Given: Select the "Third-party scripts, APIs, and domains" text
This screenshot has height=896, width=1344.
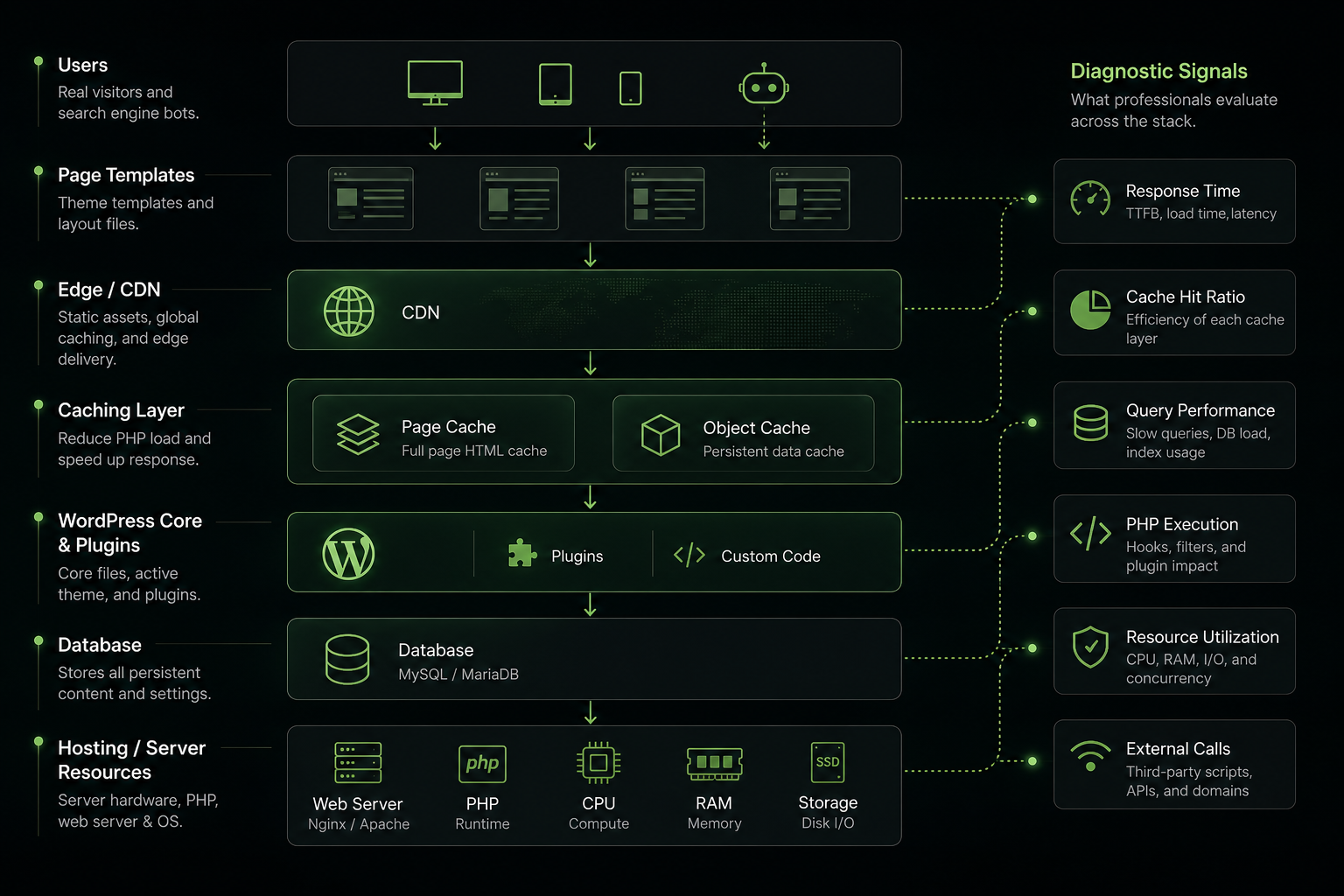Looking at the screenshot, I should 1188,781.
